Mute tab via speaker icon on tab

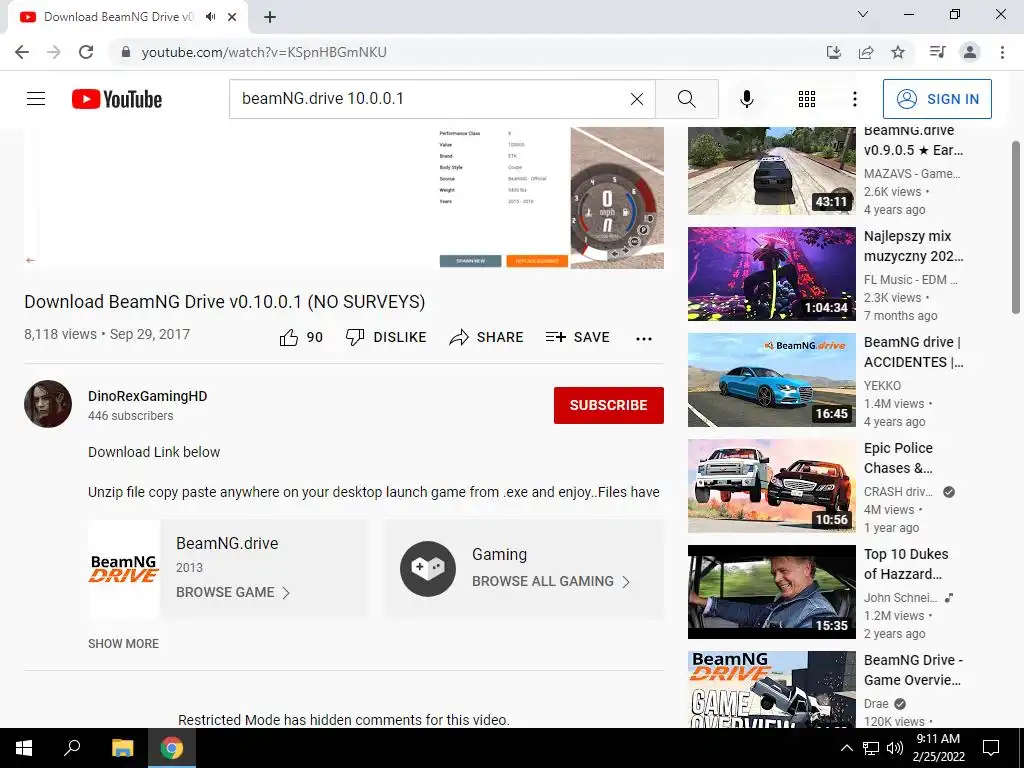pyautogui.click(x=210, y=17)
